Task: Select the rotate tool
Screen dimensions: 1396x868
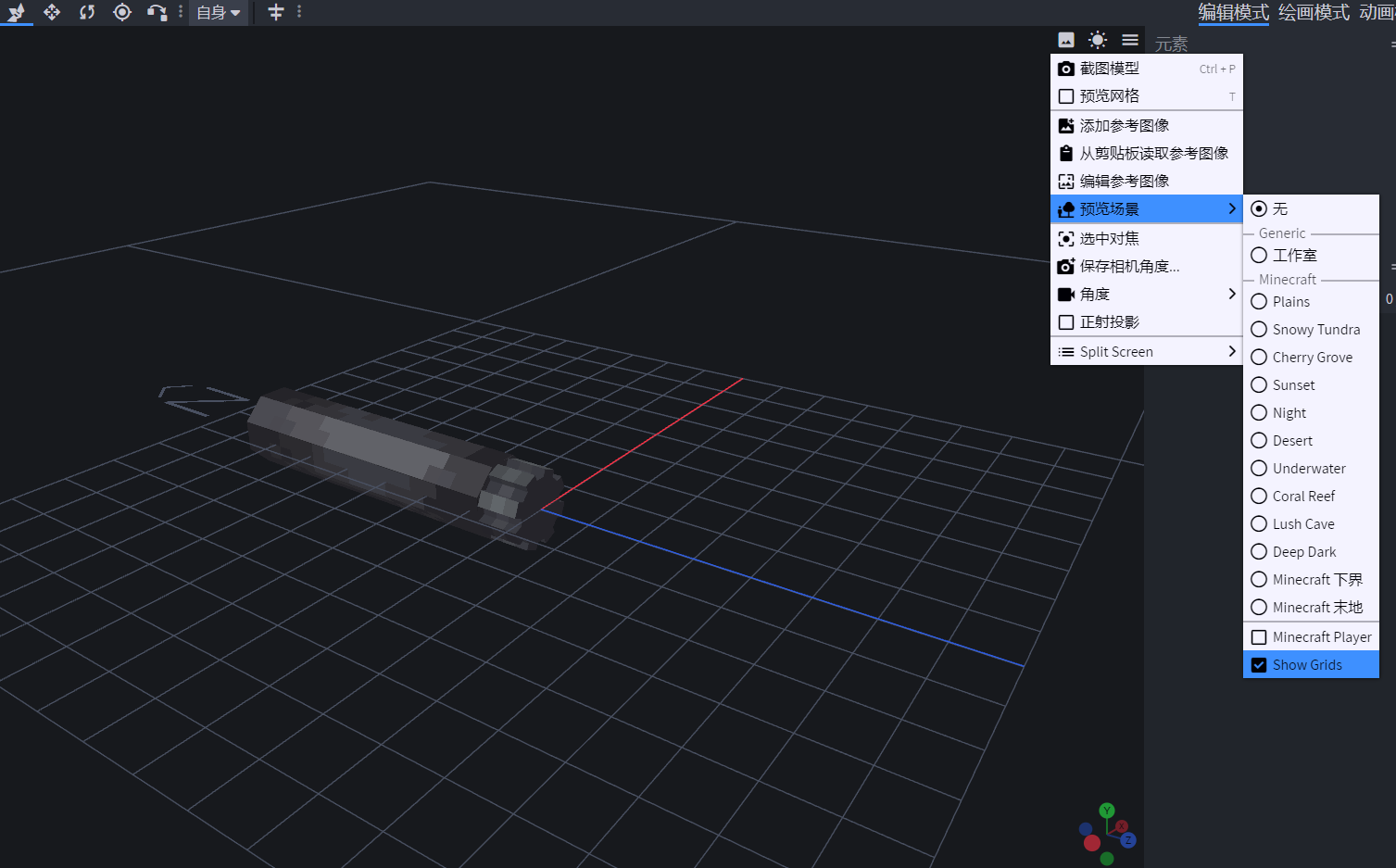Action: coord(87,12)
